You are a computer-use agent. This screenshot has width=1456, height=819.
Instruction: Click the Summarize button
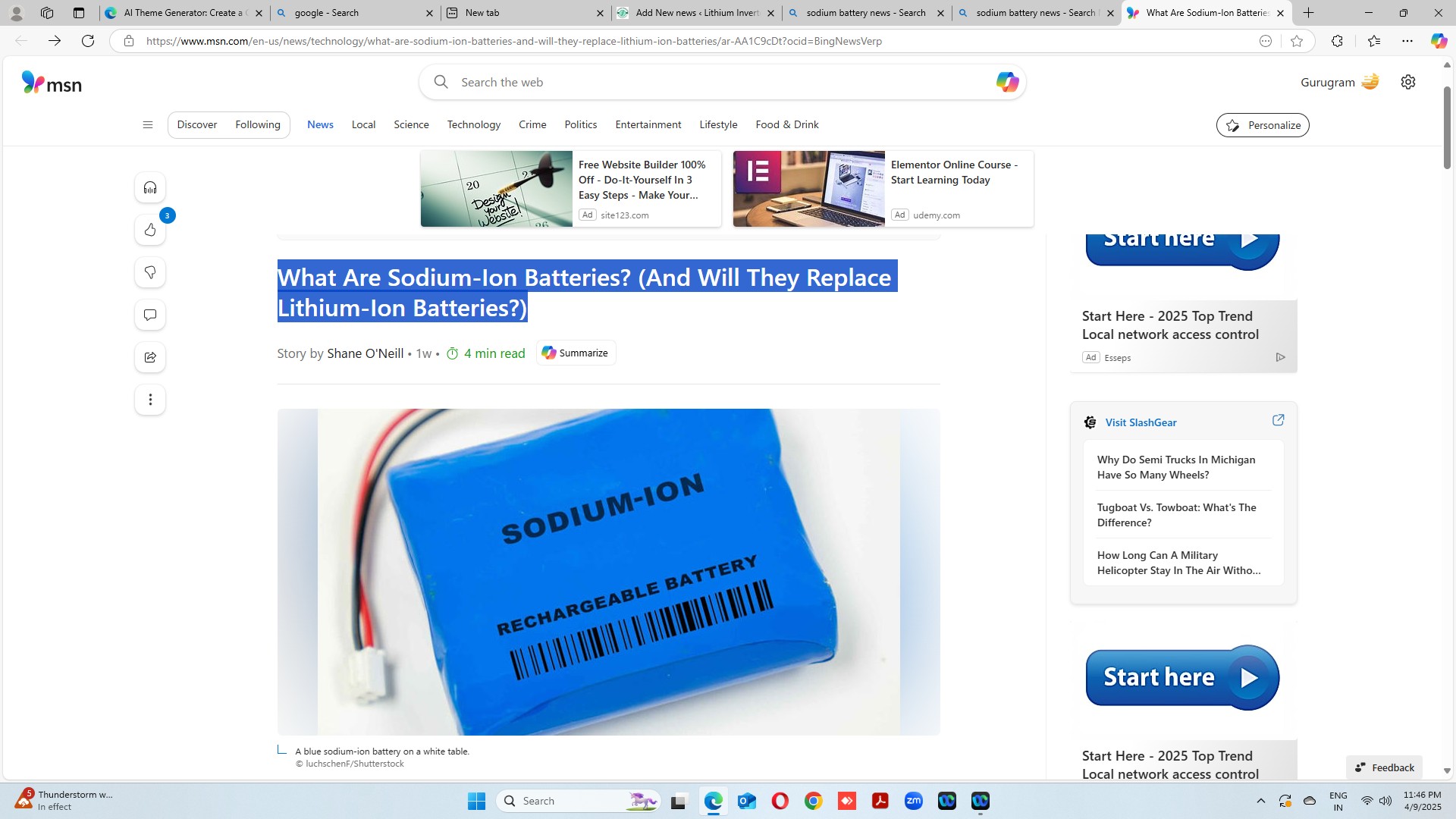576,353
